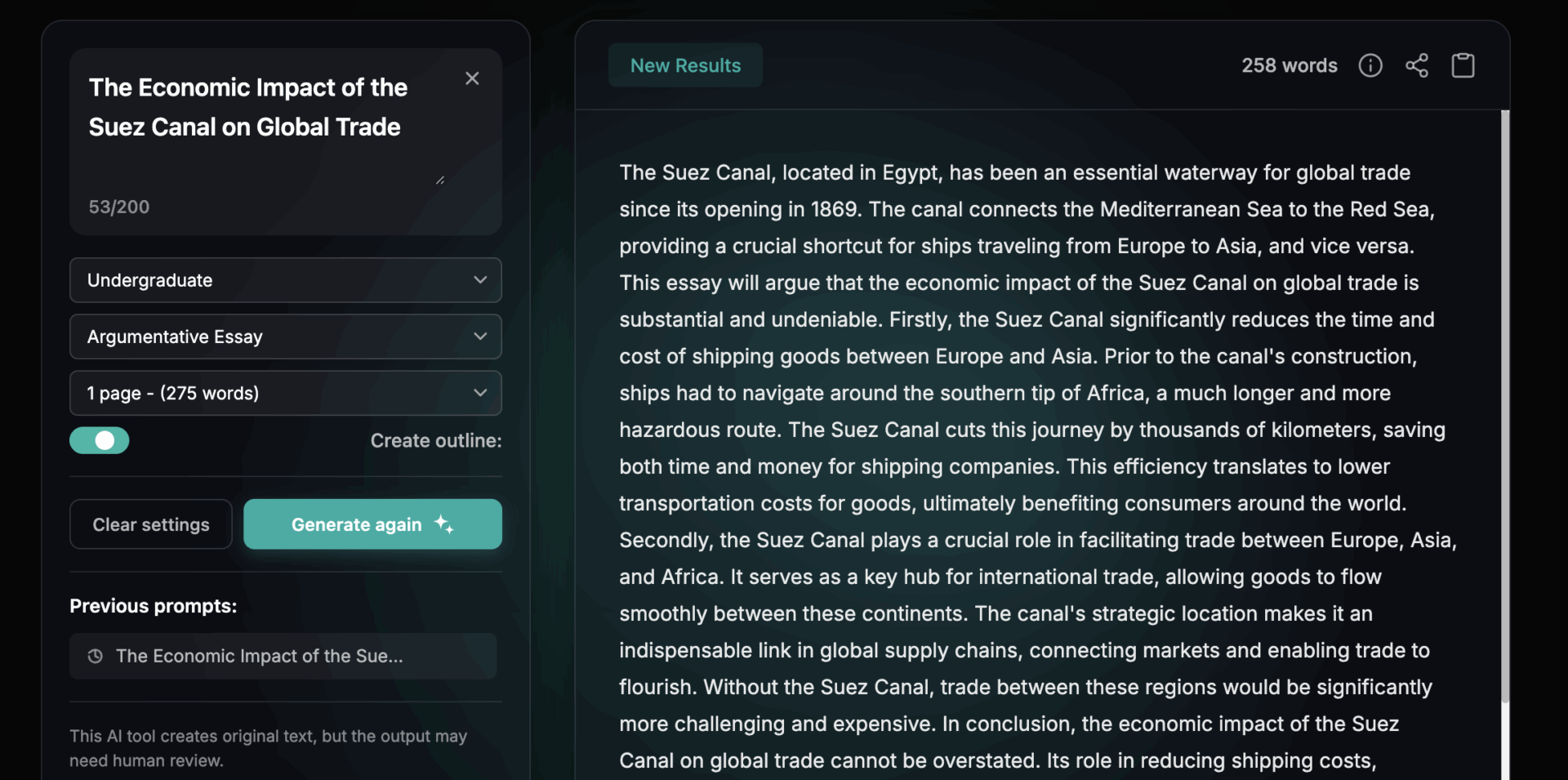Expand the Argumentative Essay type dropdown
The width and height of the screenshot is (1568, 780).
pyautogui.click(x=285, y=337)
